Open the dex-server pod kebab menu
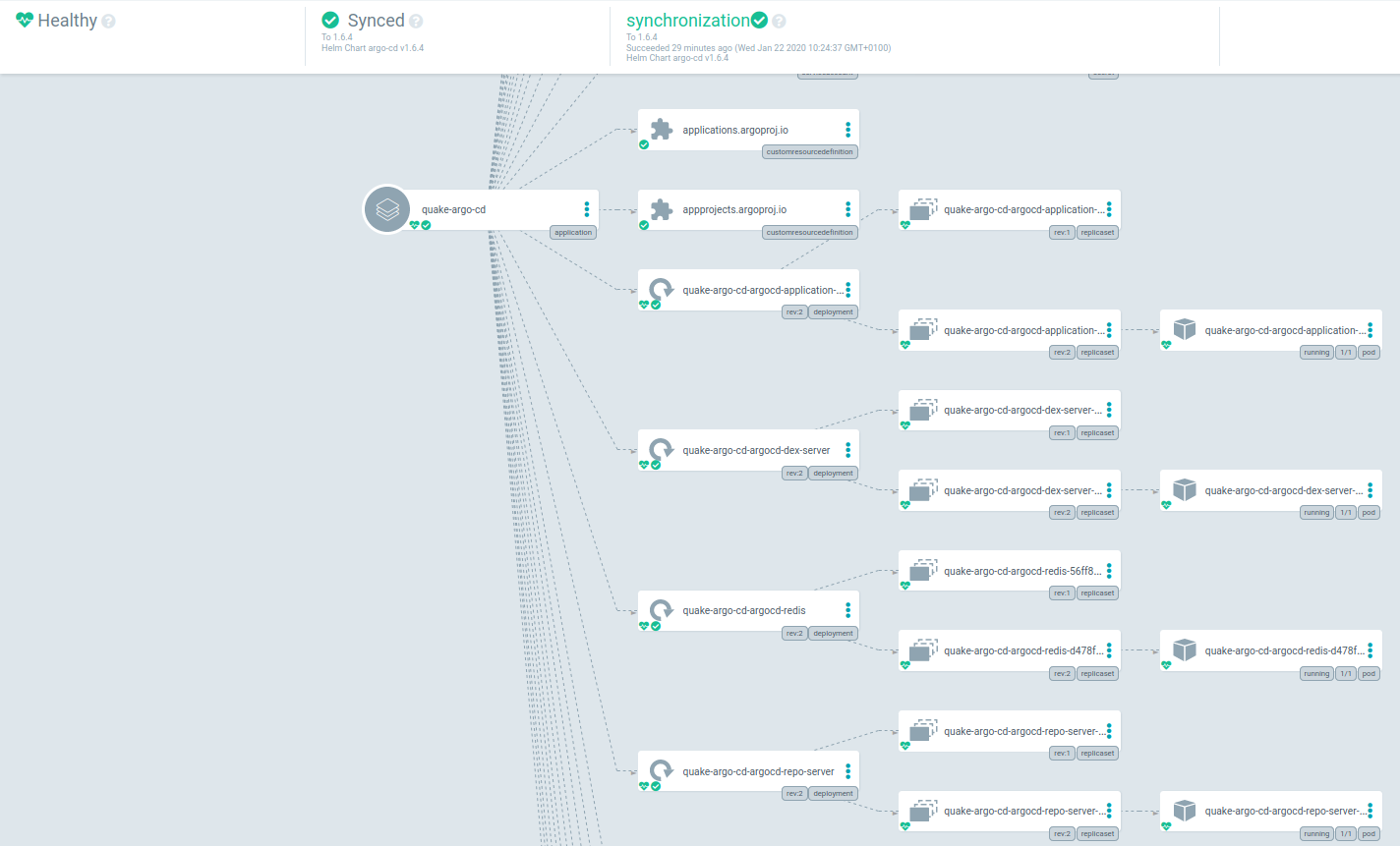 (x=1370, y=490)
